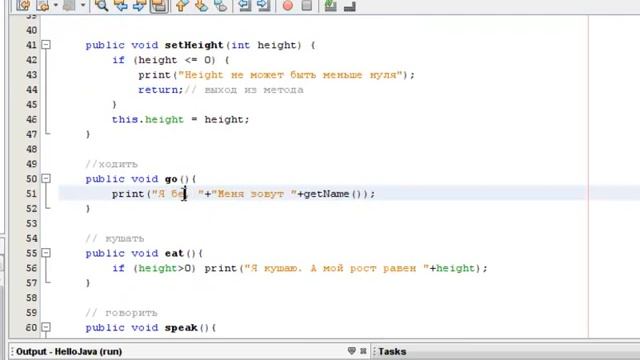Screen dimensions: 640x360
Task: Open the Back history dropdown arrow
Action: point(56,5)
